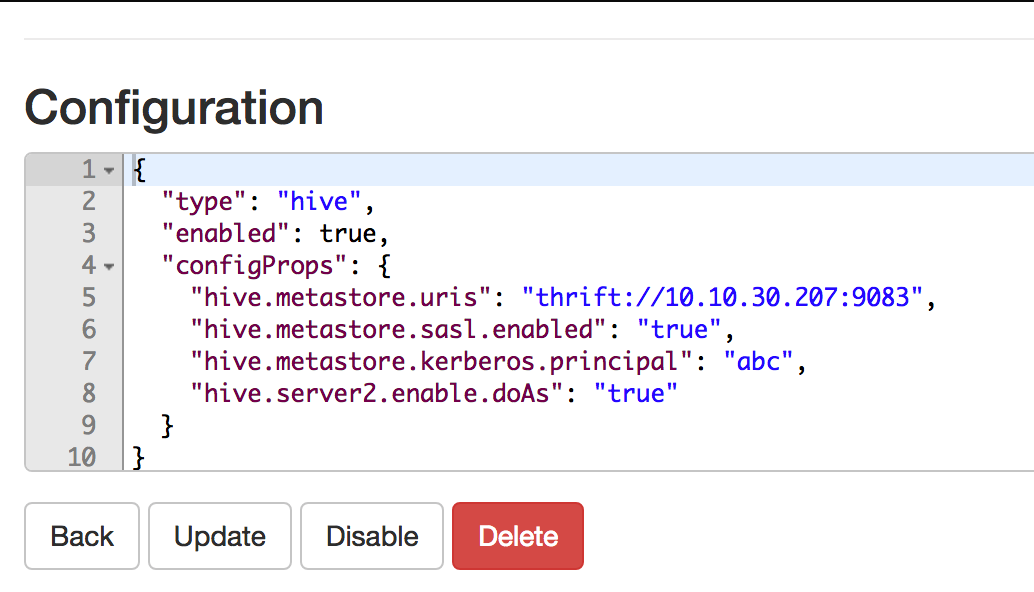Delete the hive storage configuration

(x=518, y=536)
